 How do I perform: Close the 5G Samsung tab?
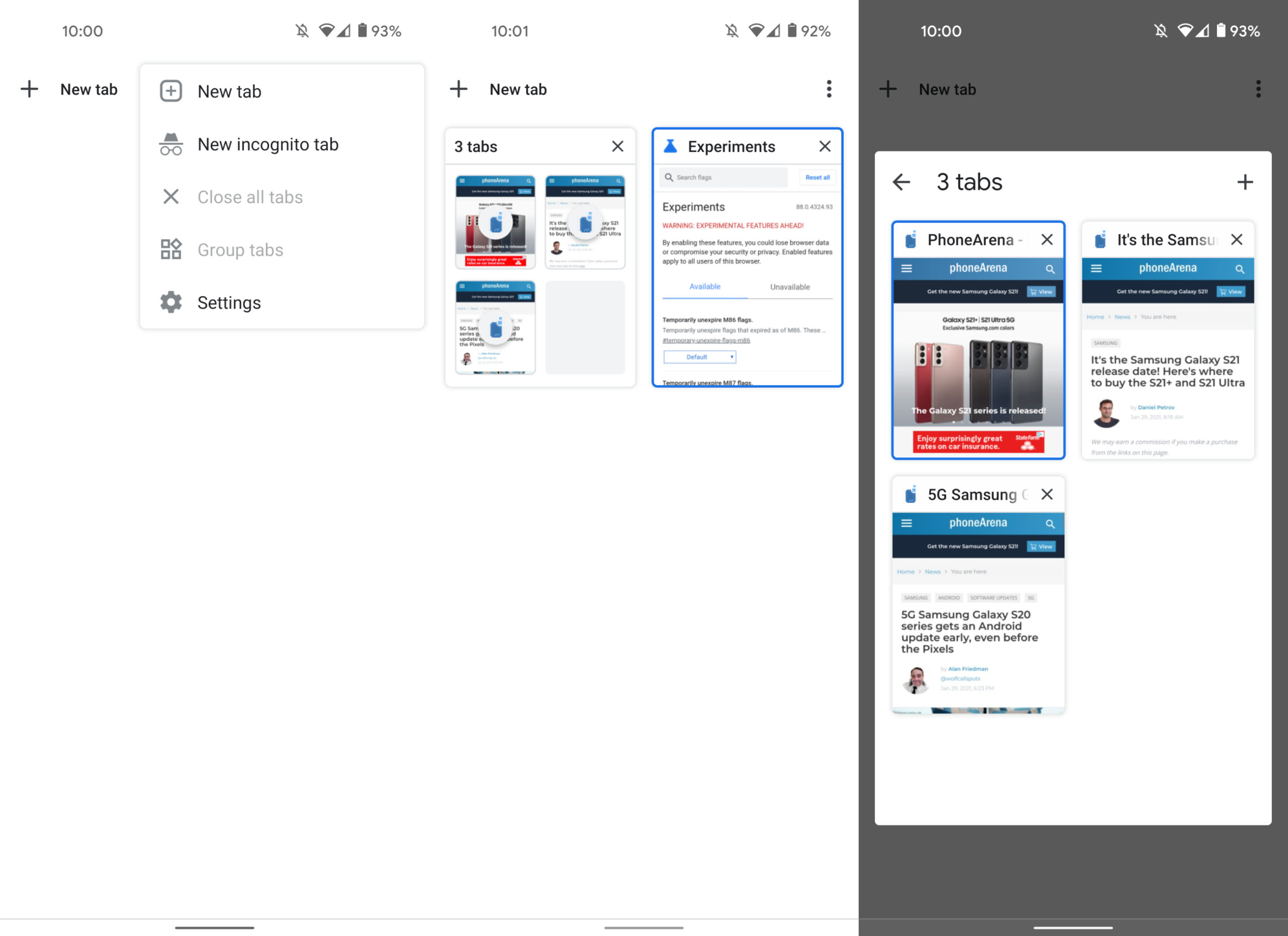(1048, 493)
